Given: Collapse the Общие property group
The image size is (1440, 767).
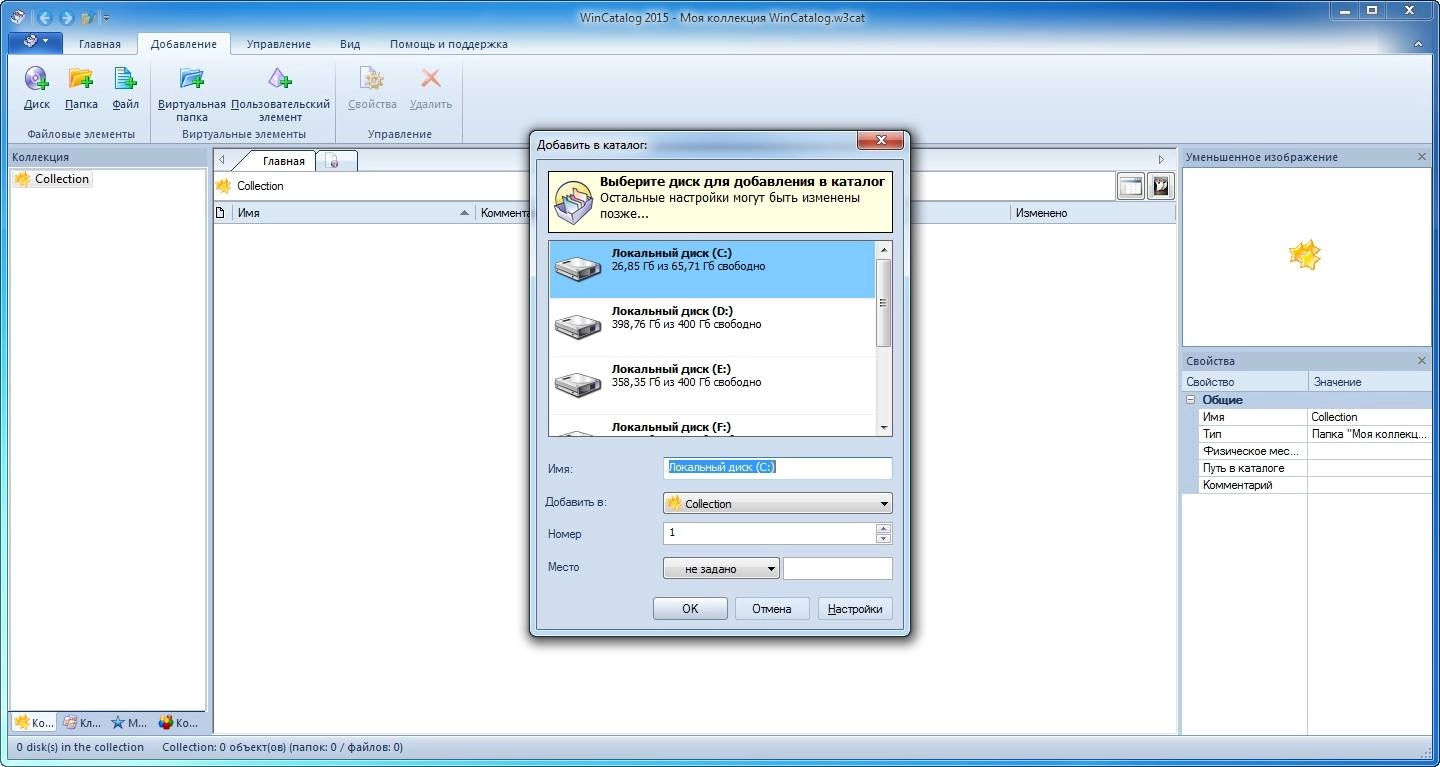Looking at the screenshot, I should 1190,400.
